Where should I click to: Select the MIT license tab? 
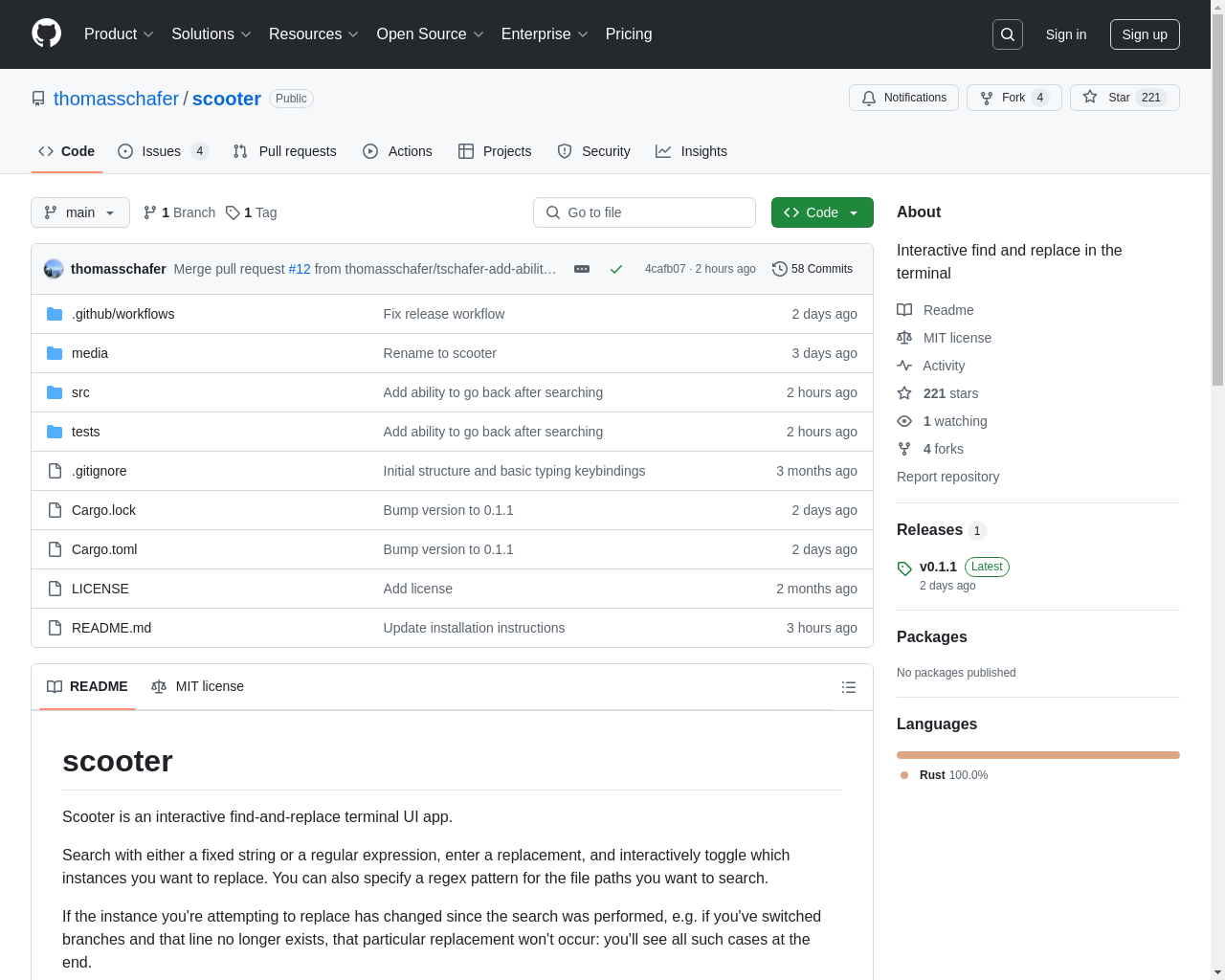(x=197, y=686)
